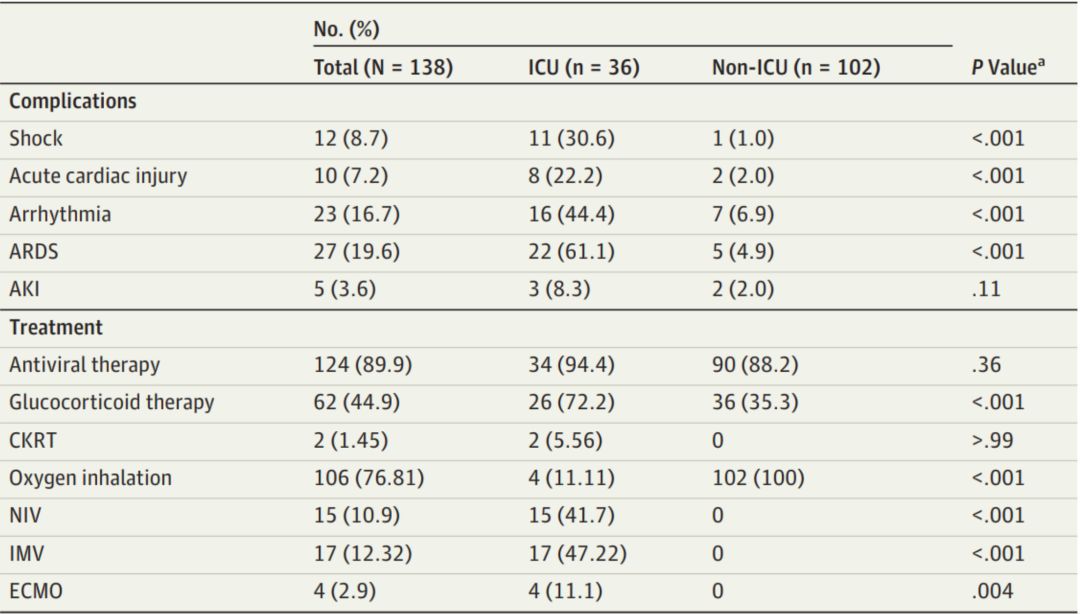Click the Non-ICU (n = 102) column header
The height and width of the screenshot is (614, 1080).
pos(796,68)
